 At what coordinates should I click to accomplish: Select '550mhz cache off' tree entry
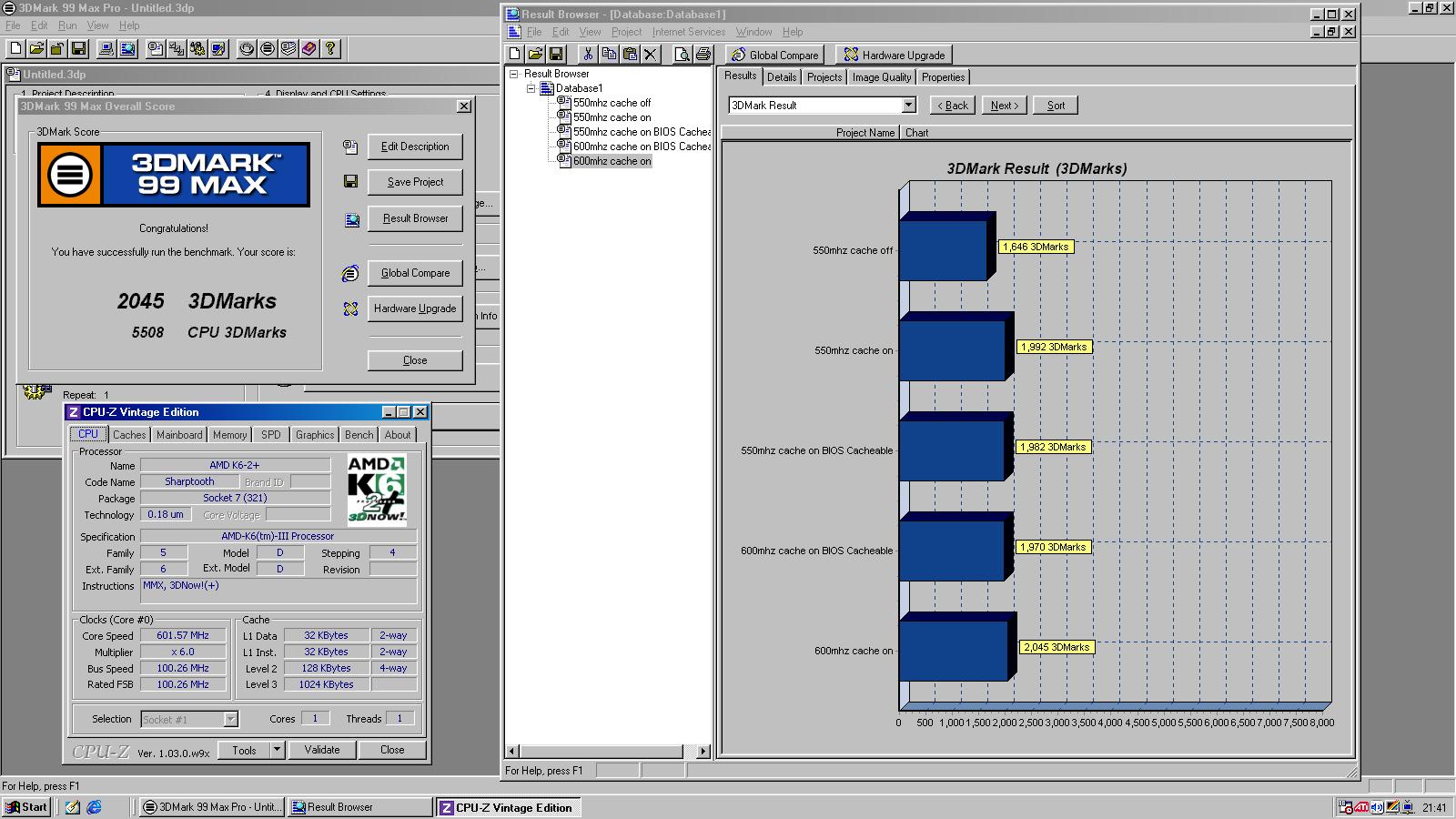[612, 103]
